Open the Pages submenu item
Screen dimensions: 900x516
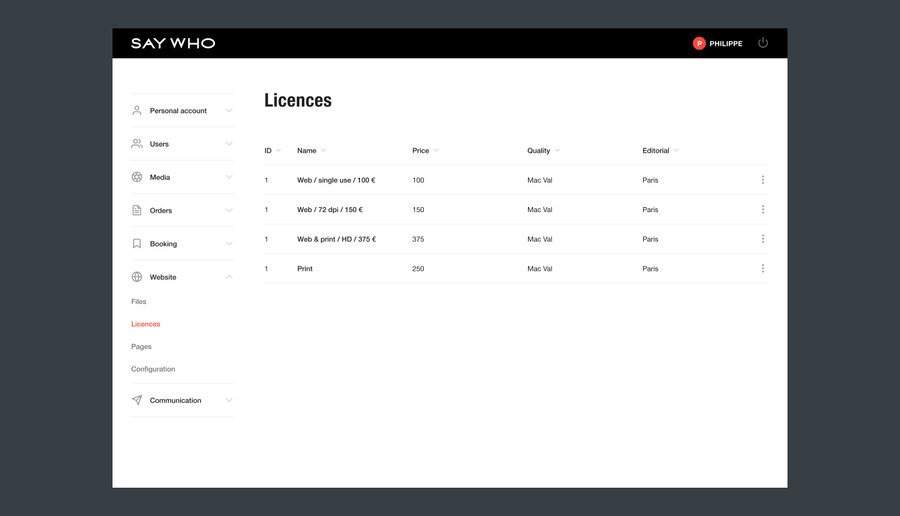point(141,346)
